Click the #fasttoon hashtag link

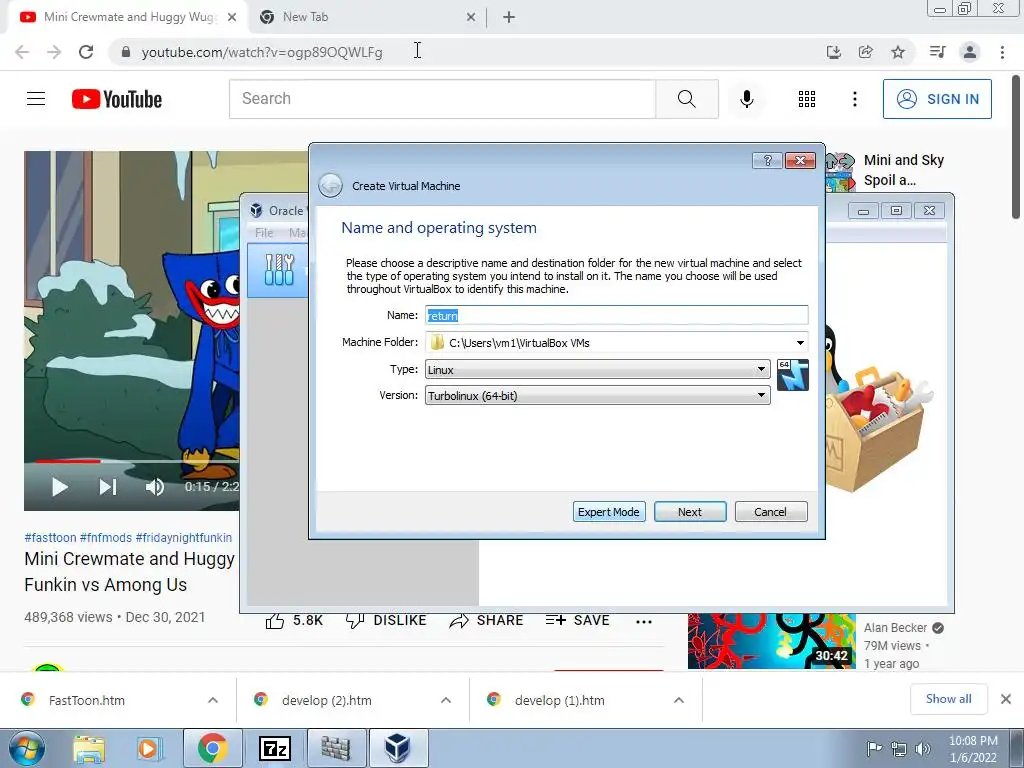(x=50, y=537)
